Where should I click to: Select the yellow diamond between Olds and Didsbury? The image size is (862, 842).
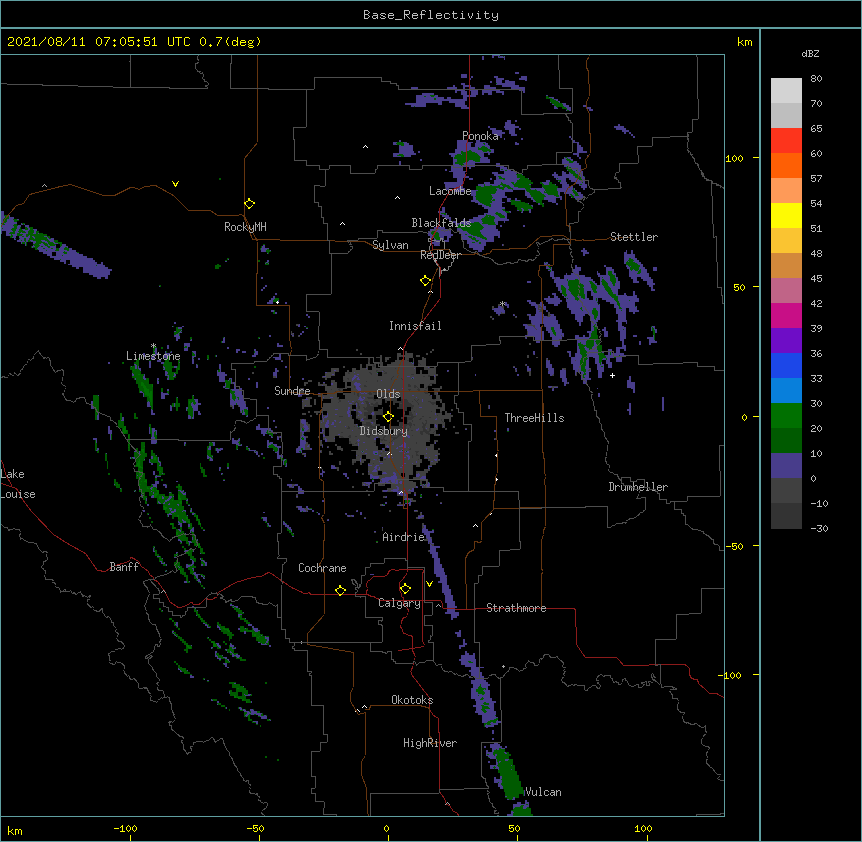[x=388, y=416]
